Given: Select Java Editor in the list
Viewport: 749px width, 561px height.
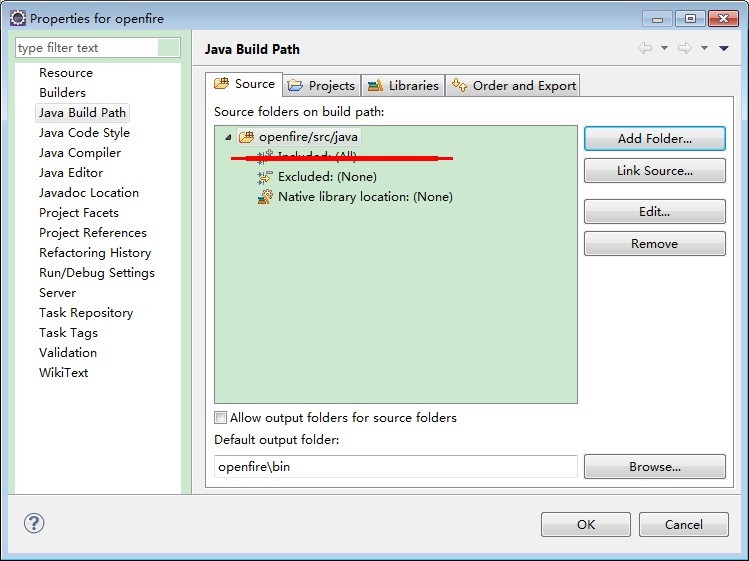Looking at the screenshot, I should pos(71,173).
